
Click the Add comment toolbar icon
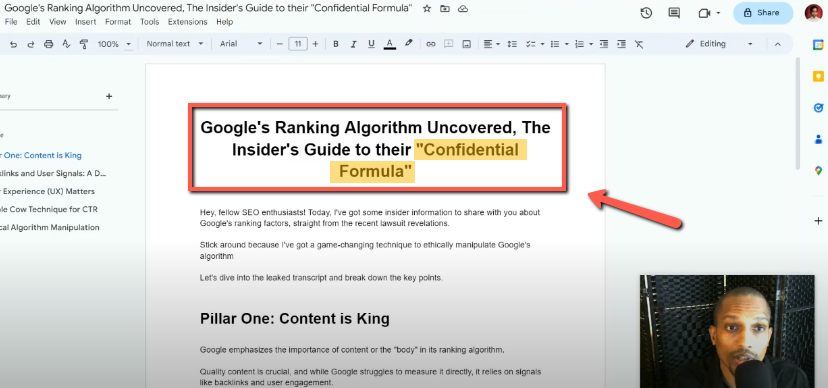click(x=448, y=44)
